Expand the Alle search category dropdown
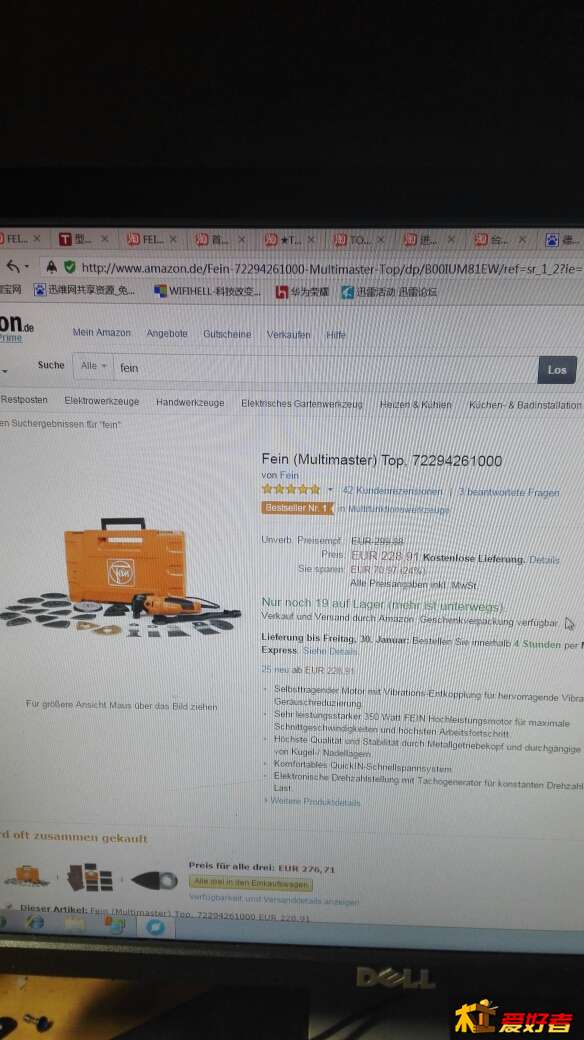The height and width of the screenshot is (1040, 584). click(94, 365)
